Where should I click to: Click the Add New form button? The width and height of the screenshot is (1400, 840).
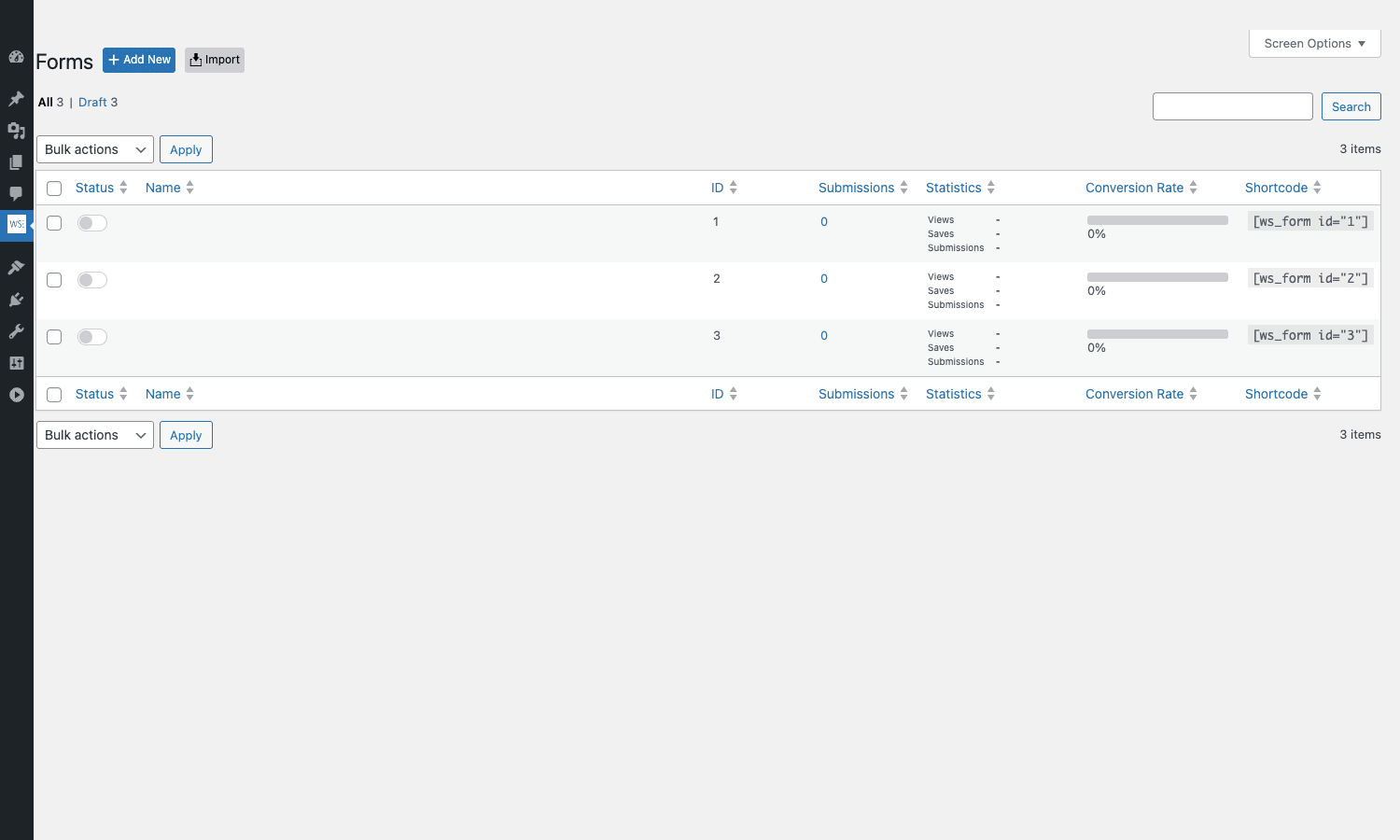(139, 60)
